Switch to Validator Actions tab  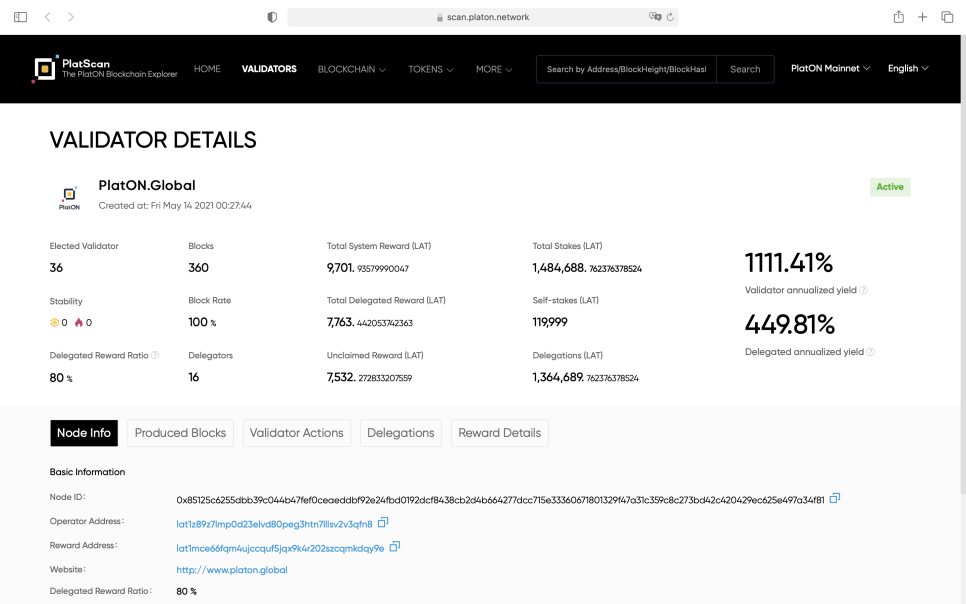(297, 433)
